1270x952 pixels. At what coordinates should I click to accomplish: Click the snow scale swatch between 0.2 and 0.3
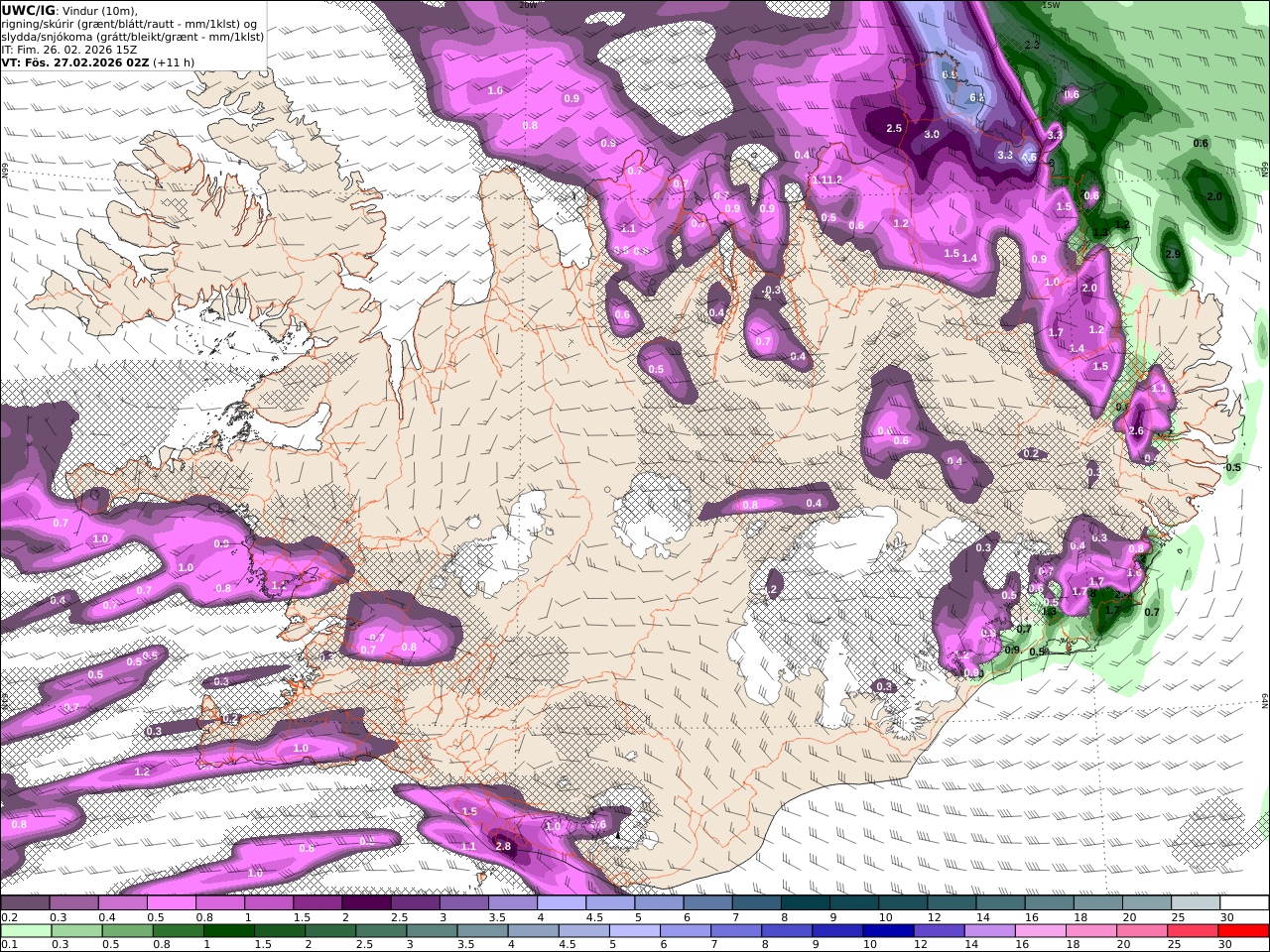25,903
